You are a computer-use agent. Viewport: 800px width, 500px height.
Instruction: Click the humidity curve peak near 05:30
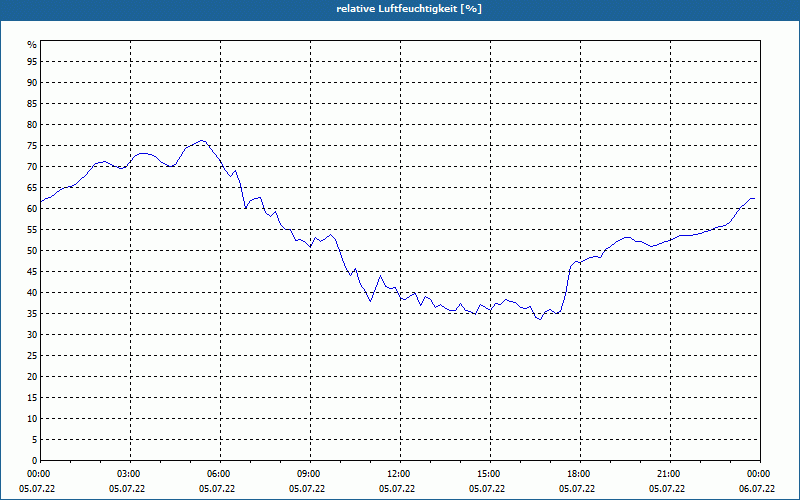[202, 140]
